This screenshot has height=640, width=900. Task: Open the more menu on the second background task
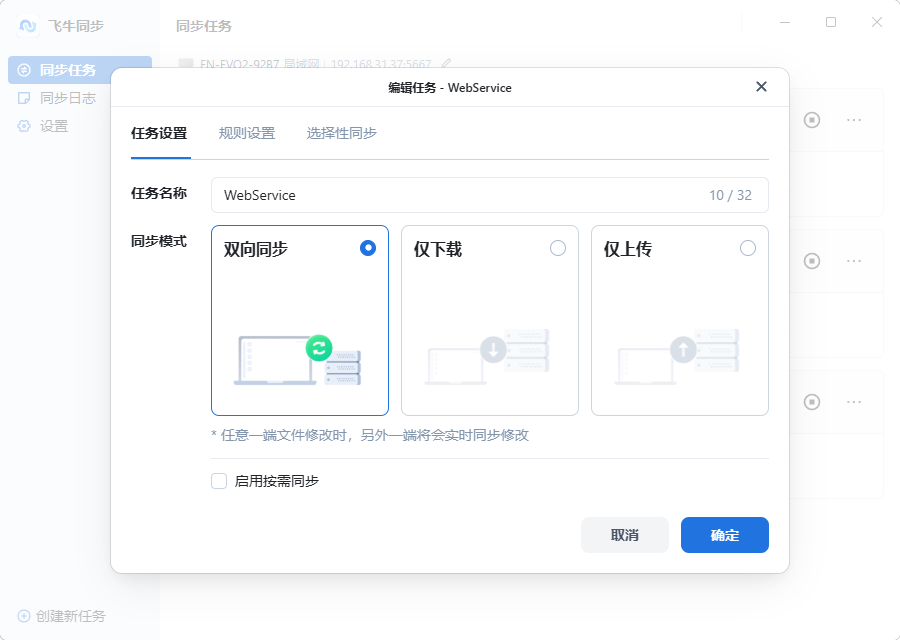tap(854, 261)
